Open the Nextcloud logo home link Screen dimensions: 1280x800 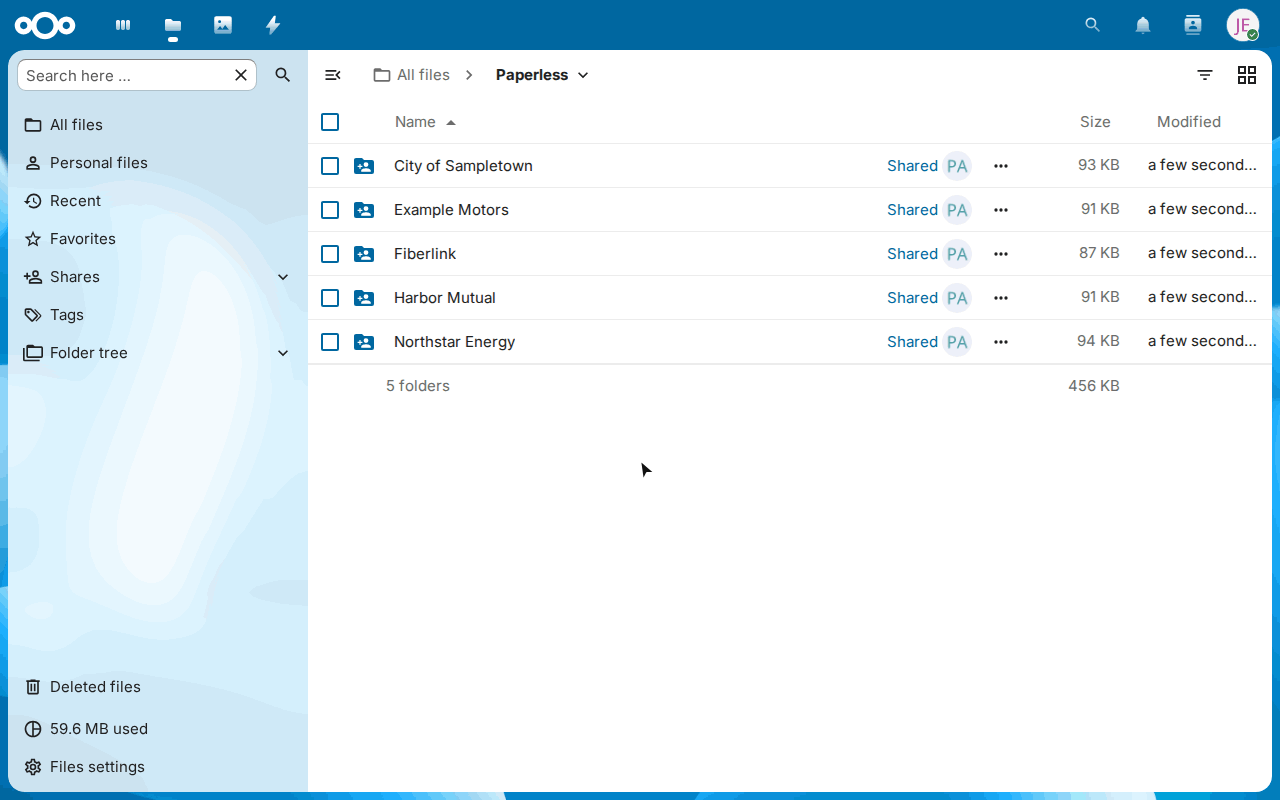45,25
